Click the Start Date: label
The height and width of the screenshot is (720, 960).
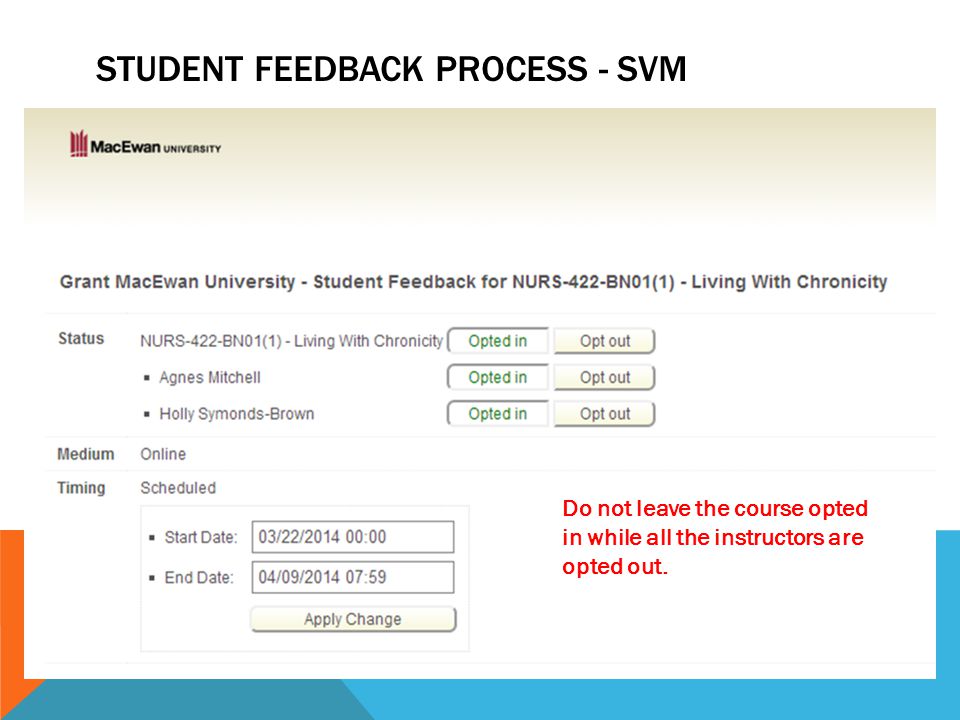[201, 538]
